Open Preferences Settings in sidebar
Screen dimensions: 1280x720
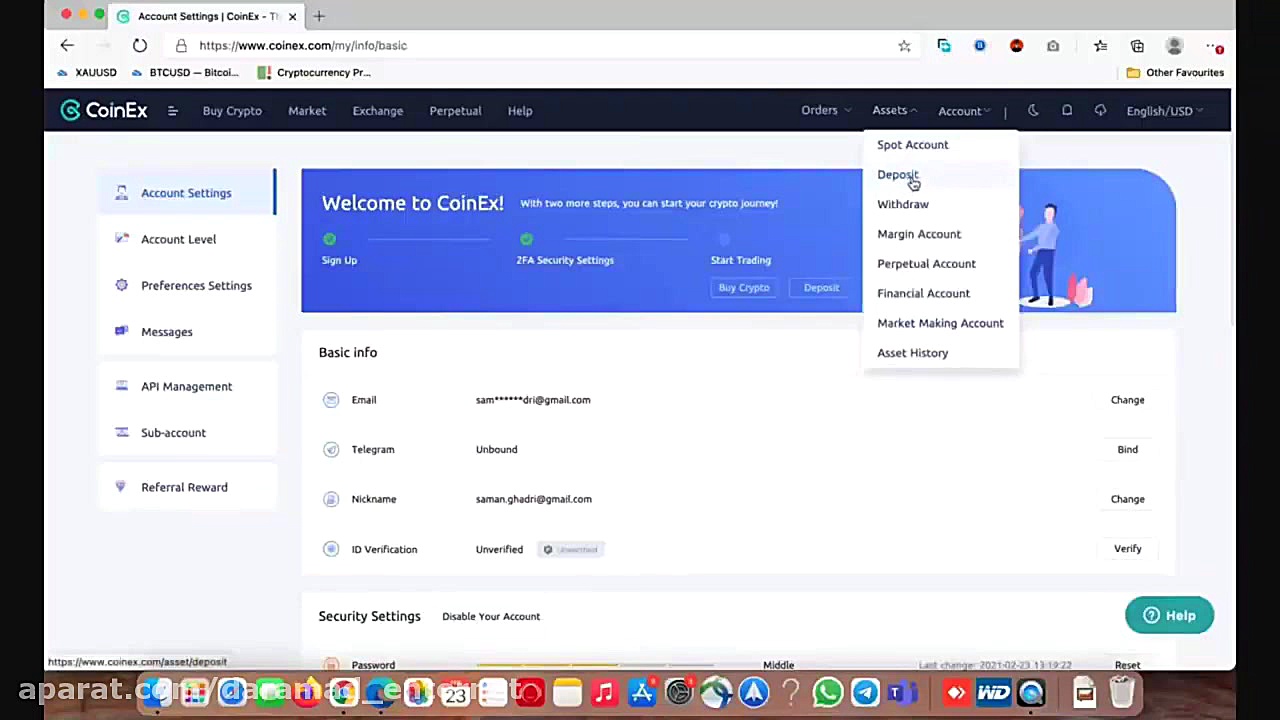(196, 285)
